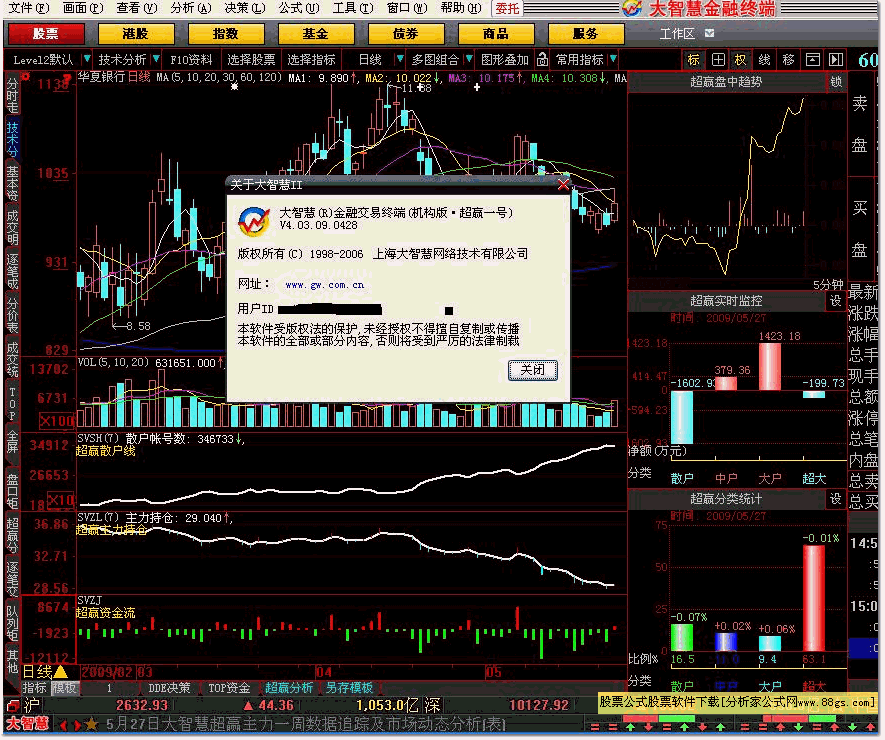
Task: Toggle the crosshair cursor icon
Action: click(718, 59)
